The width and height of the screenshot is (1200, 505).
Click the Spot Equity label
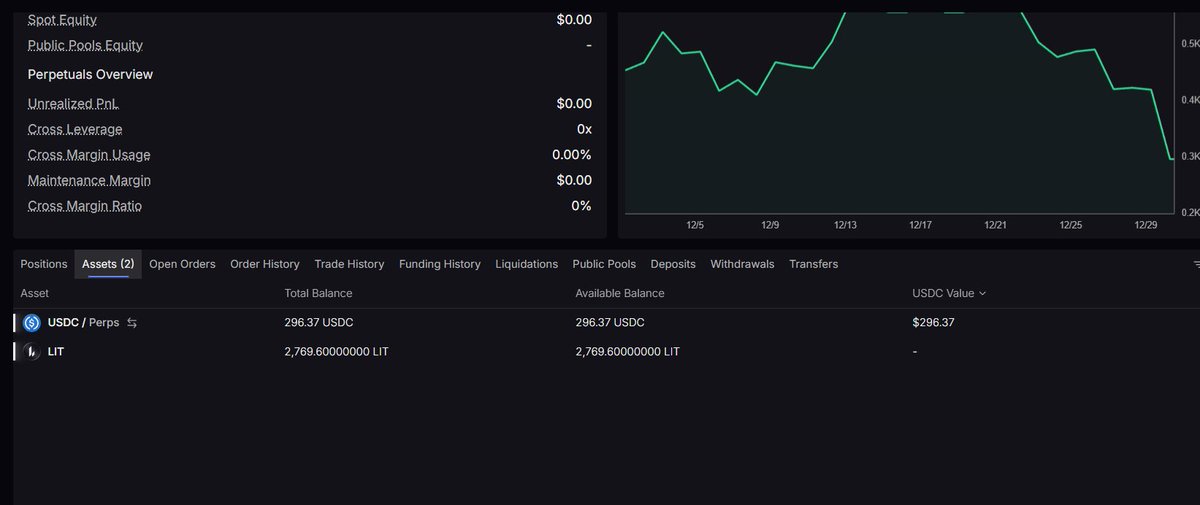pos(62,20)
